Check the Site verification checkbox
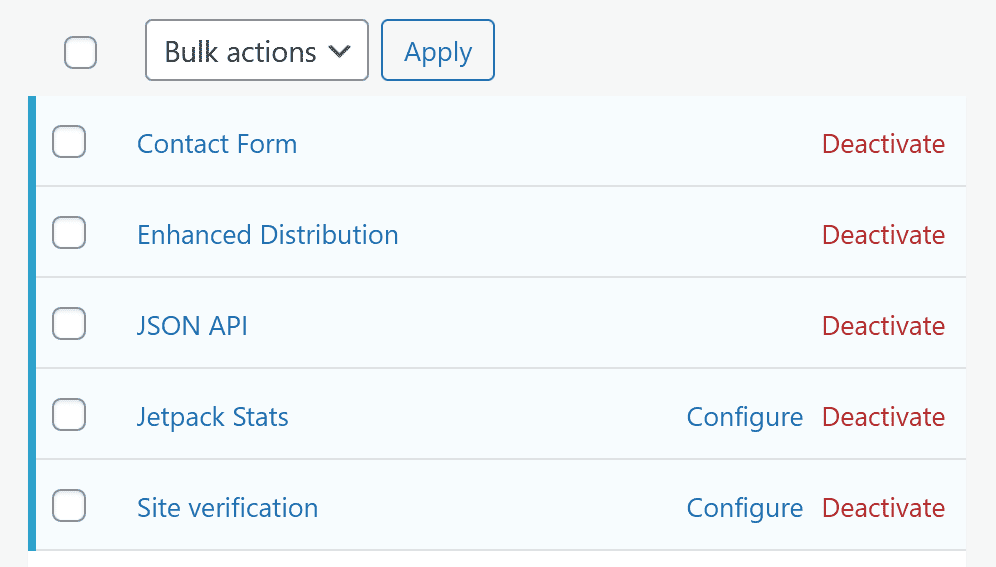 coord(69,505)
